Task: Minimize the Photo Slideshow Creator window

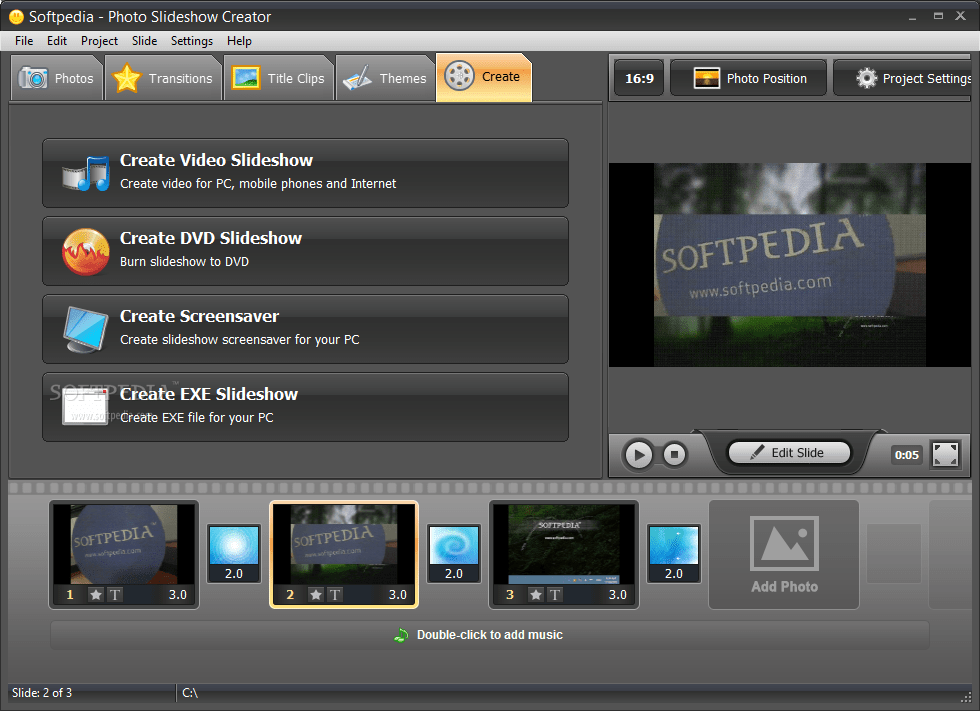Action: 912,17
